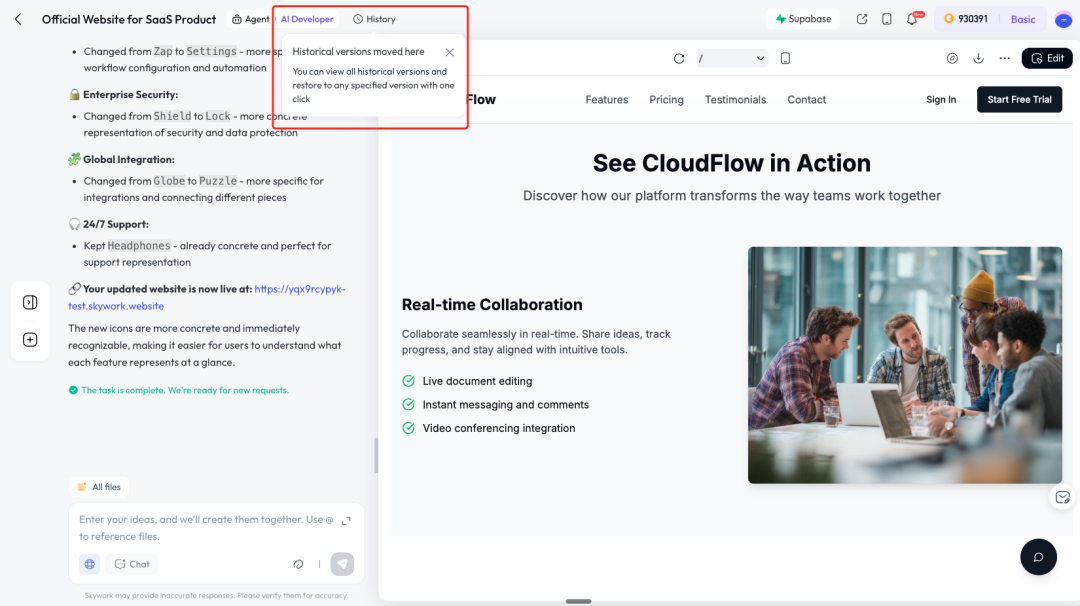This screenshot has height=606, width=1080.
Task: Click 'Video conferencing integration' item
Action: coord(499,428)
